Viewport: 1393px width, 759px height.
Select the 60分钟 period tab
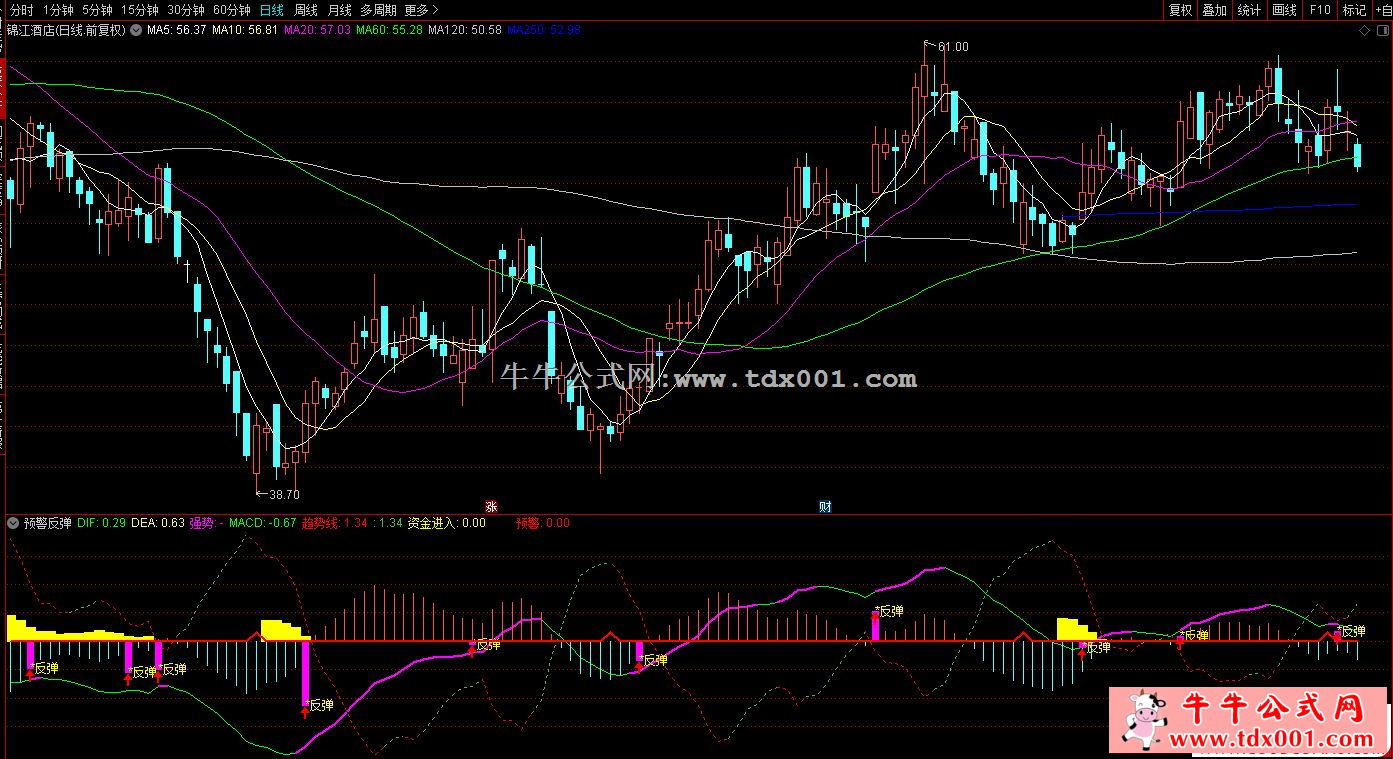231,10
